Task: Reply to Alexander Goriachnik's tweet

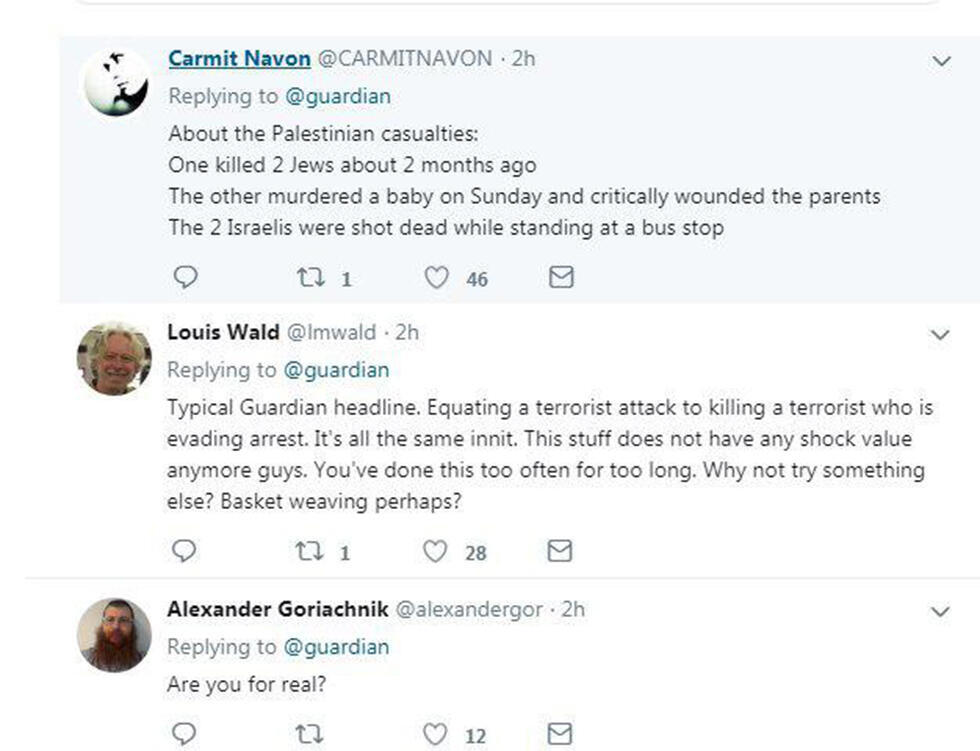Action: click(185, 734)
